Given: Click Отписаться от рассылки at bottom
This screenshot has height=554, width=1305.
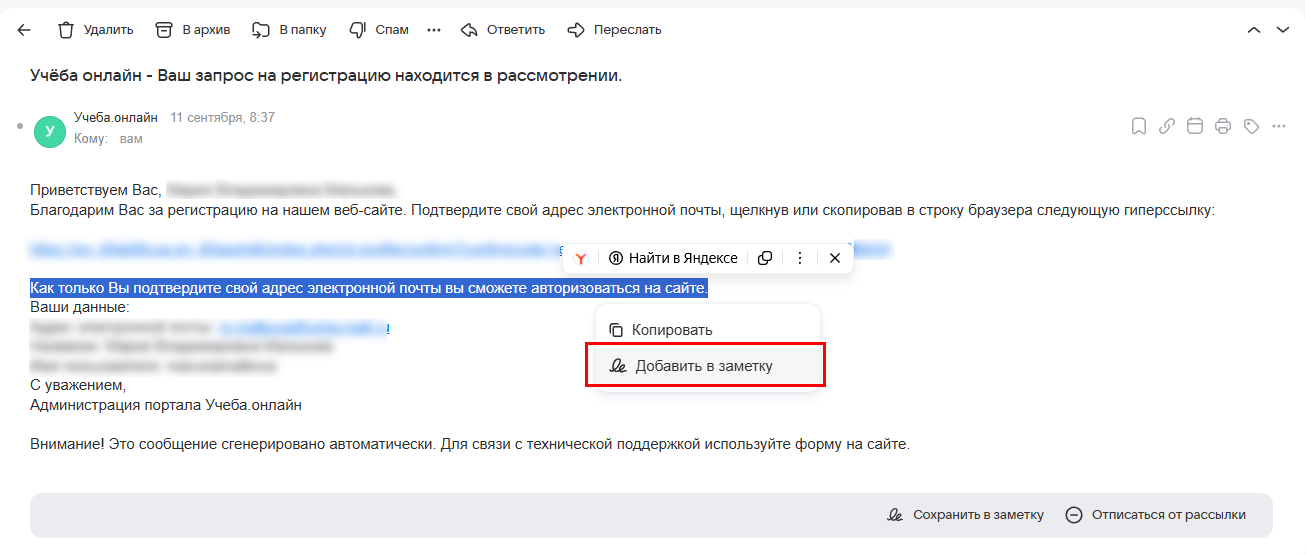Looking at the screenshot, I should click(1156, 515).
